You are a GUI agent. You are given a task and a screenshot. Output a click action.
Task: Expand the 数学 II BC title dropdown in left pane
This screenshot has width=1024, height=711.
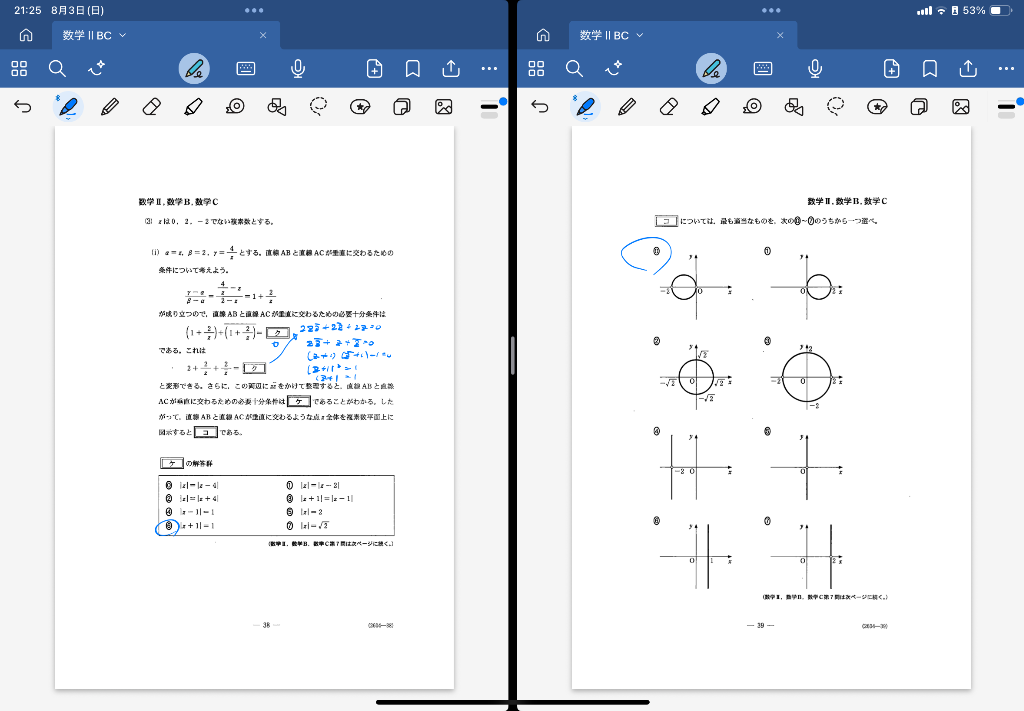pos(123,35)
